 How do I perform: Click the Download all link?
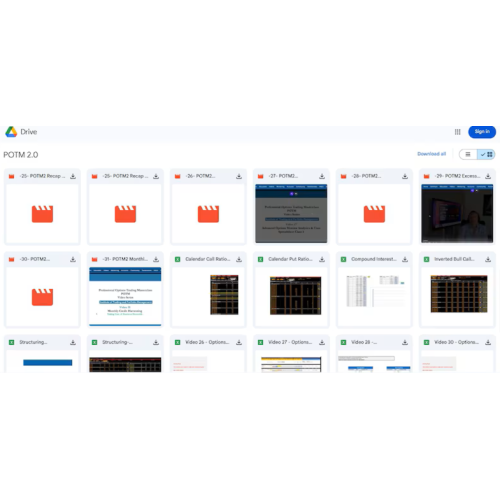click(x=432, y=154)
